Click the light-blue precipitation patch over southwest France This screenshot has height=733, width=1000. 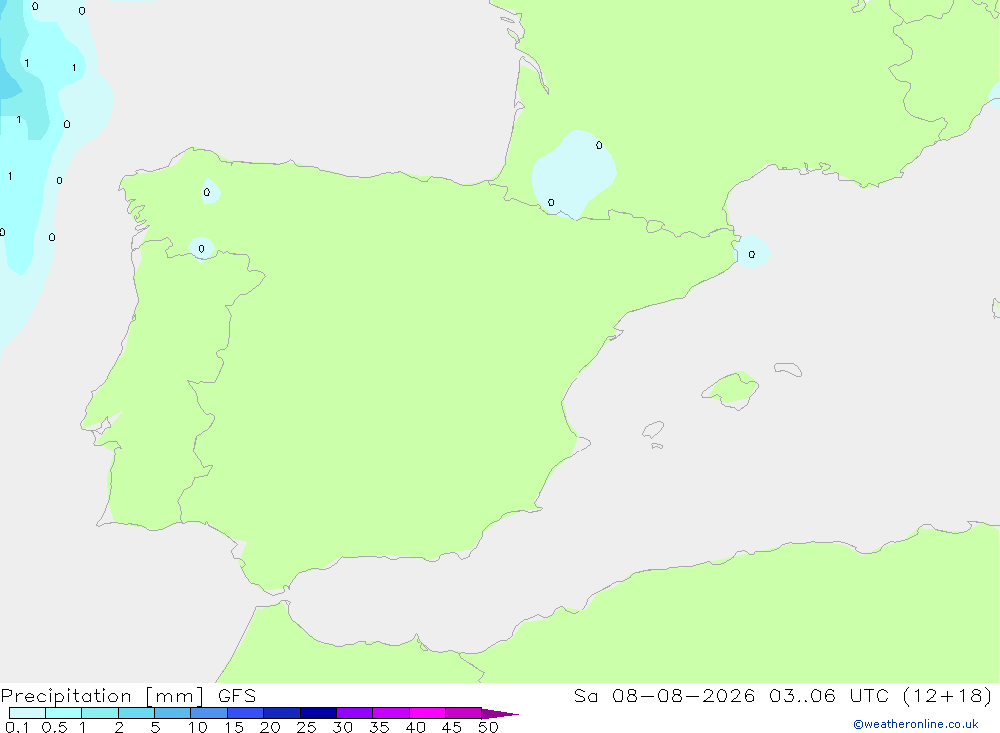[573, 174]
